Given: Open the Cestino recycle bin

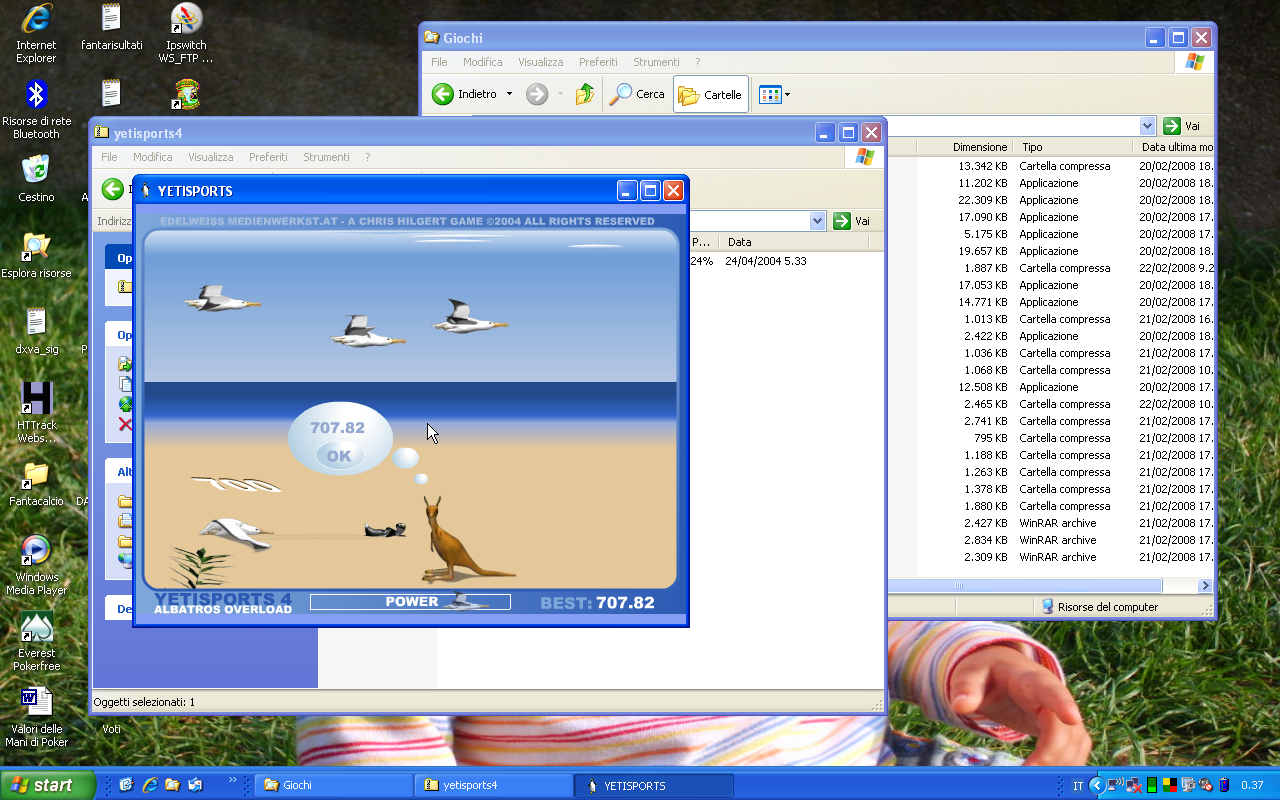Looking at the screenshot, I should [36, 178].
